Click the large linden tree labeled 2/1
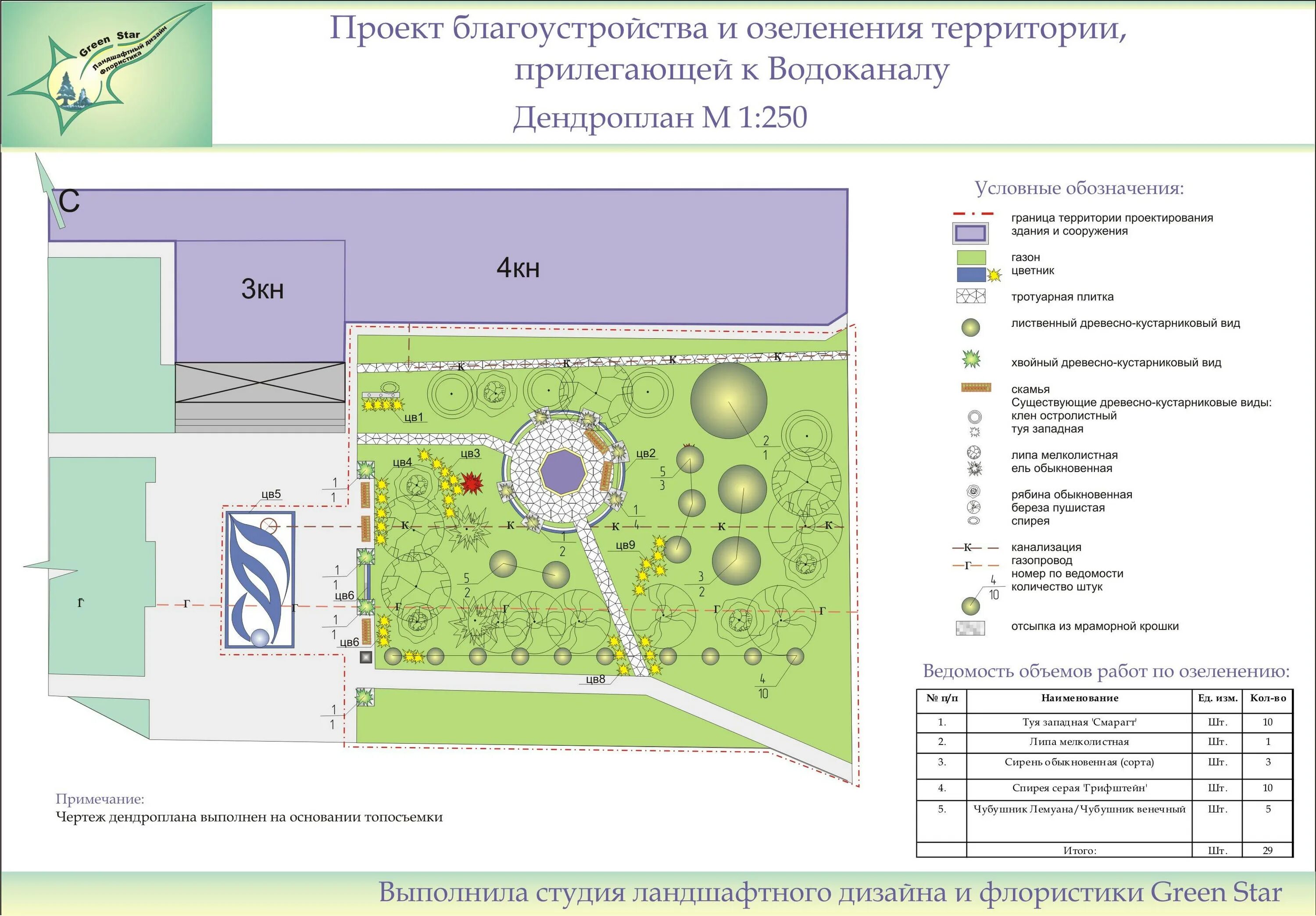The image size is (1316, 916). coord(729,401)
